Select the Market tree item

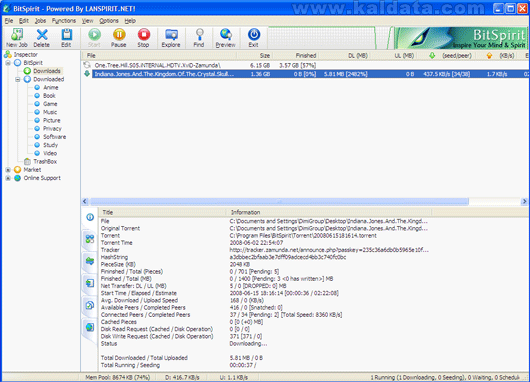click(x=32, y=170)
